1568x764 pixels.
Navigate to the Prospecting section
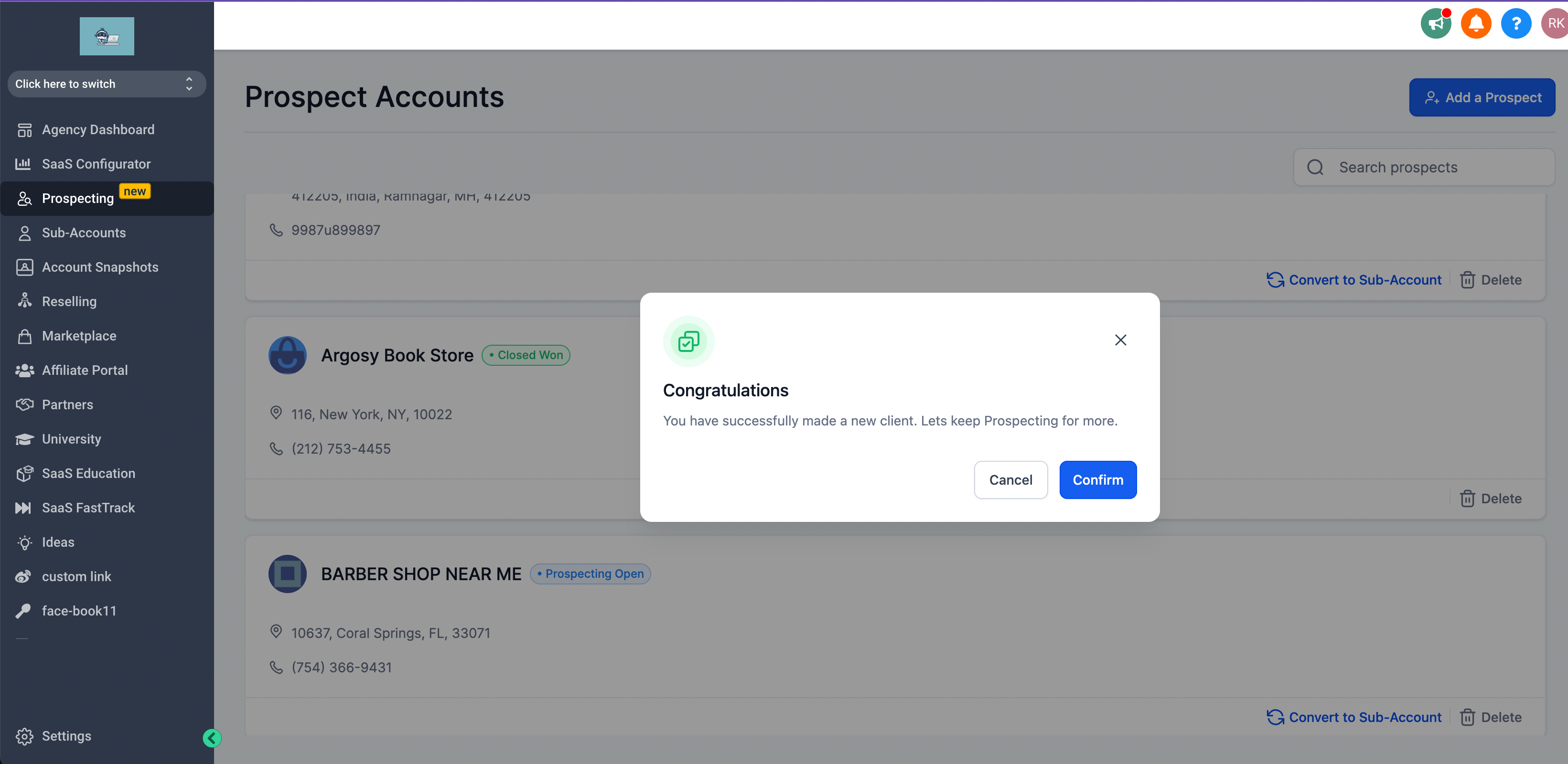pos(77,198)
